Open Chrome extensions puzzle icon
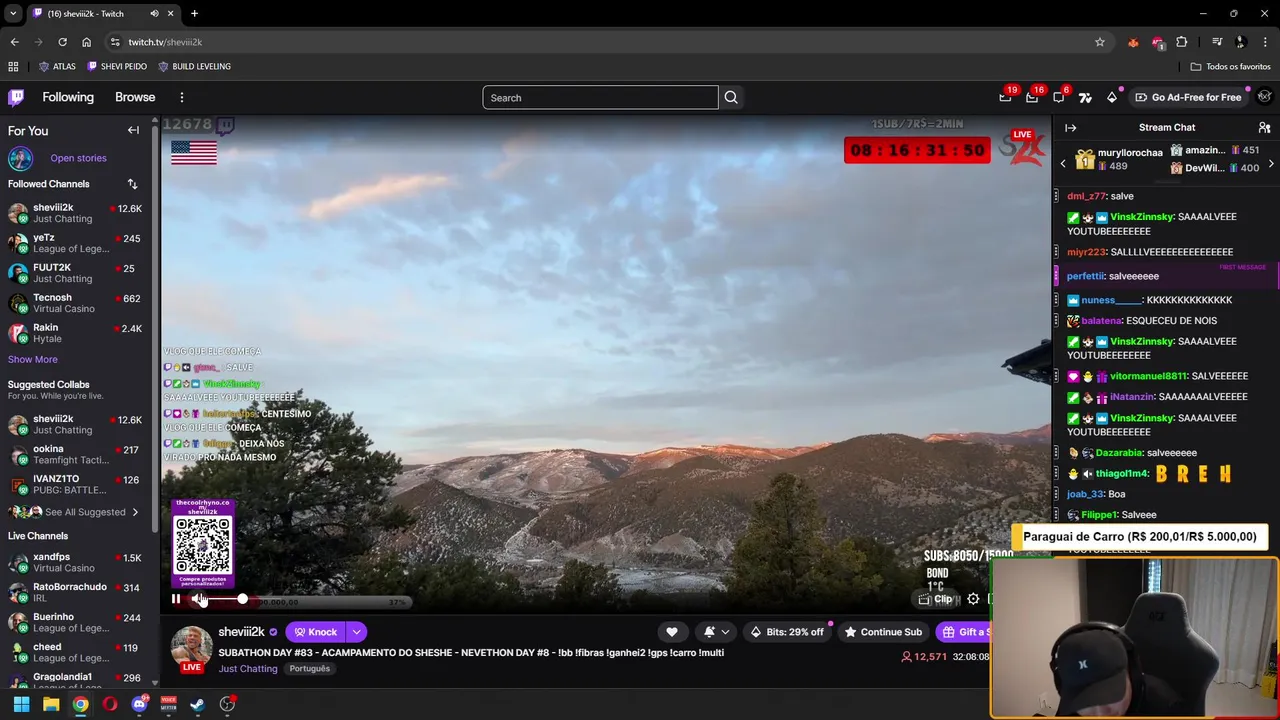The width and height of the screenshot is (1280, 720). 1182,42
